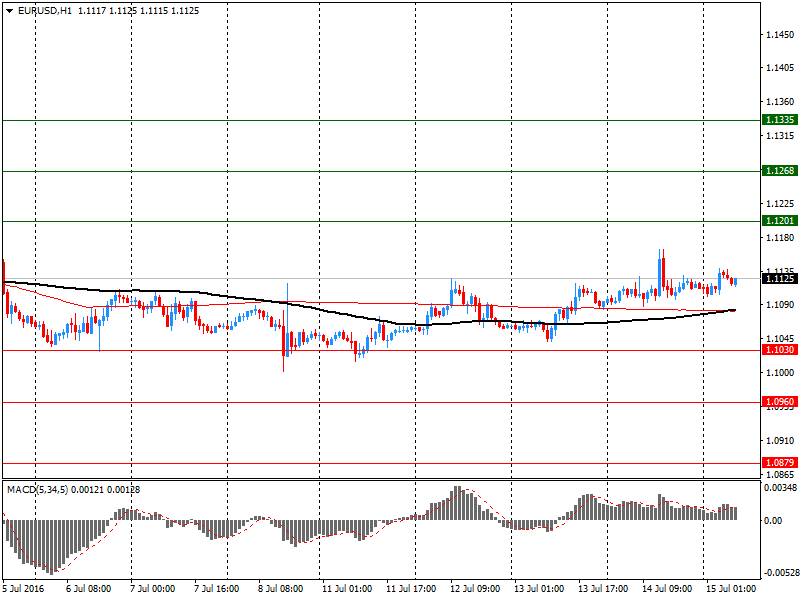Click the 7 Jul 16:00 time label

tap(216, 589)
